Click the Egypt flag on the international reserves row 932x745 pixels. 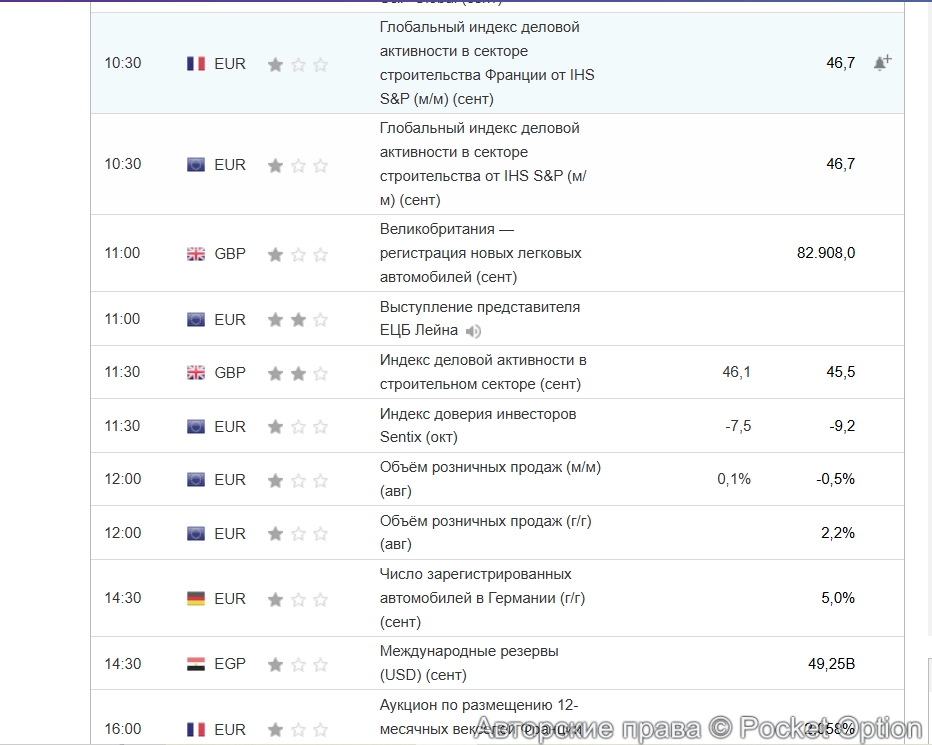click(x=195, y=663)
